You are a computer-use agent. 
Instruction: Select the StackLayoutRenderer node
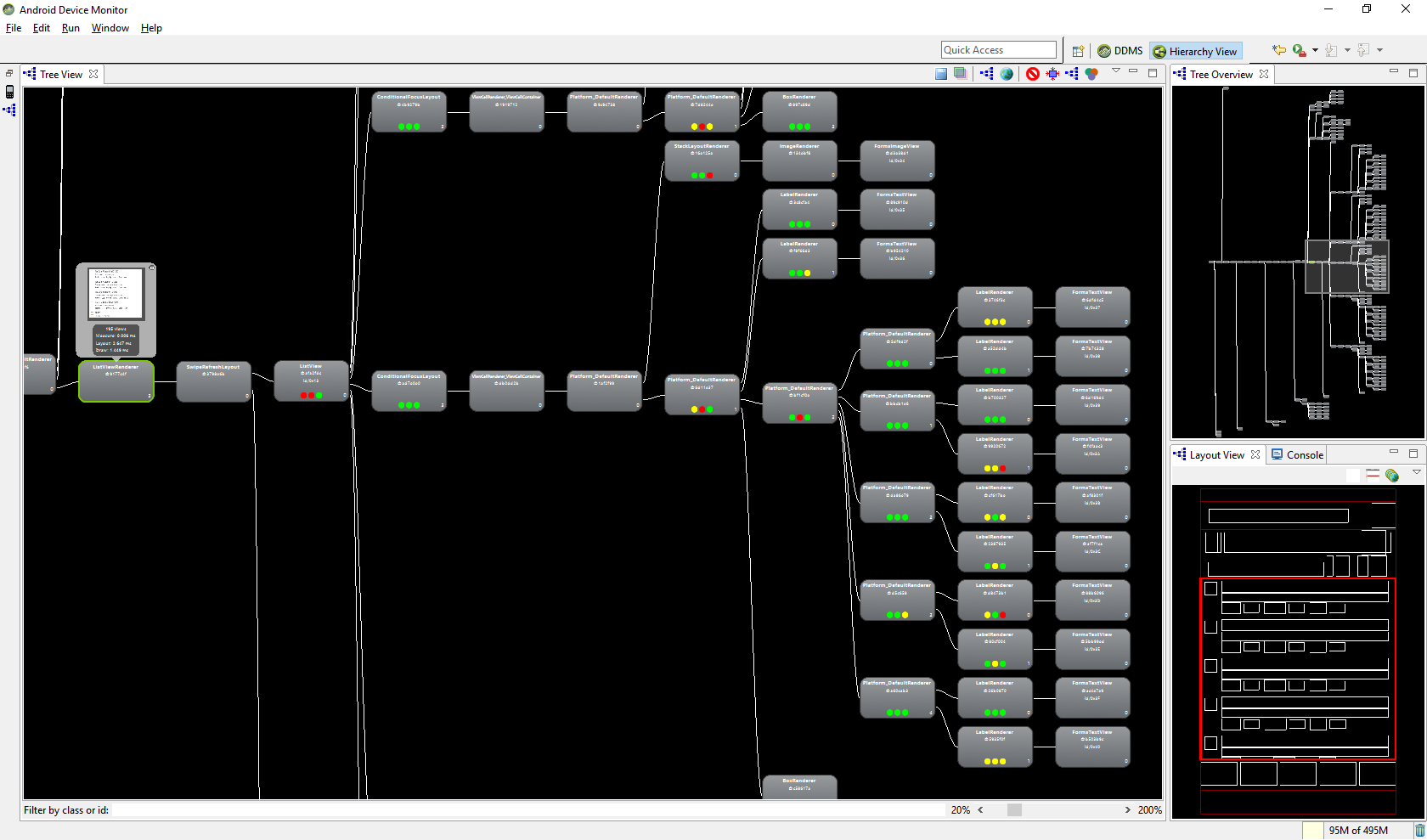click(702, 161)
